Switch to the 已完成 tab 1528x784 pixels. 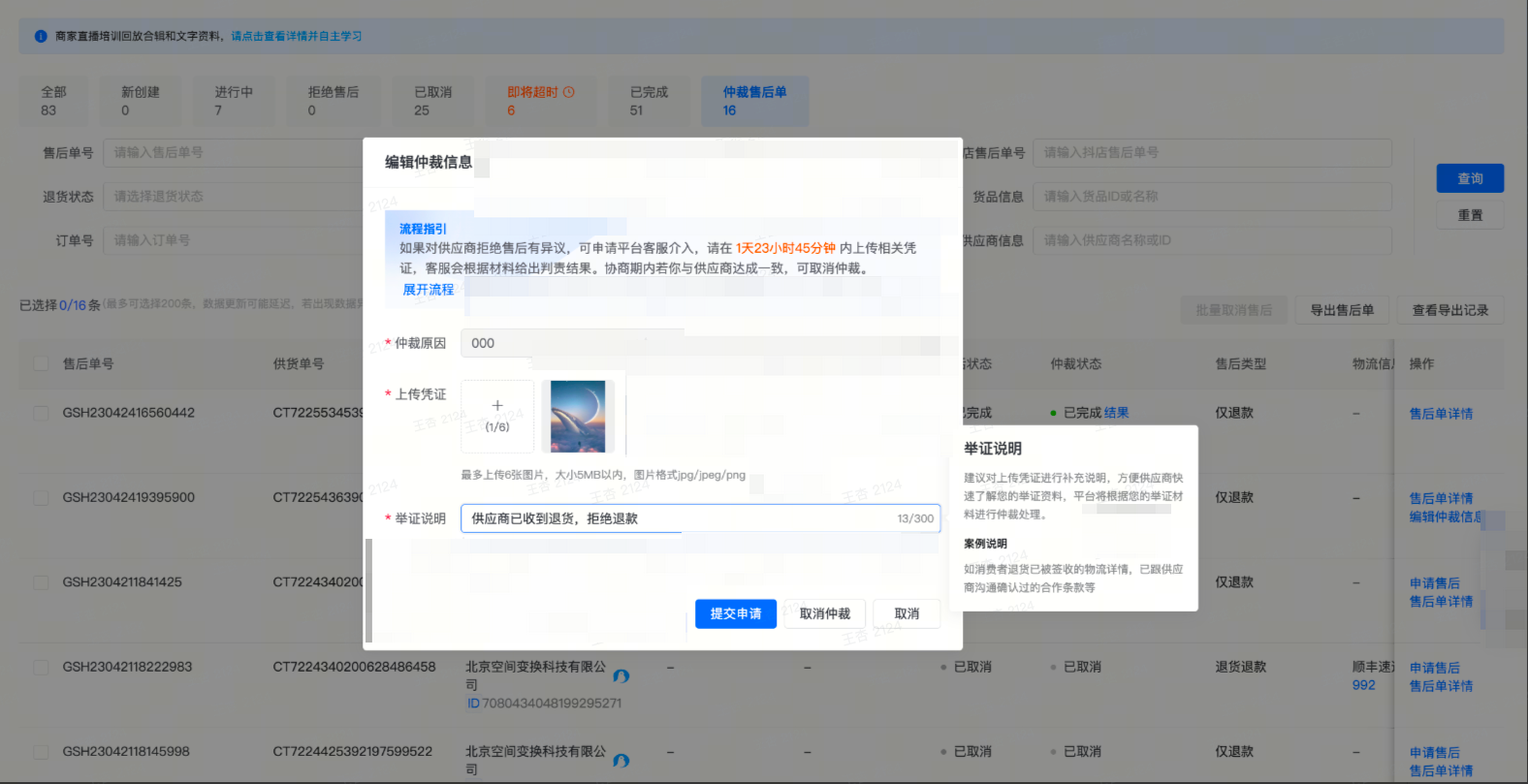click(x=649, y=101)
